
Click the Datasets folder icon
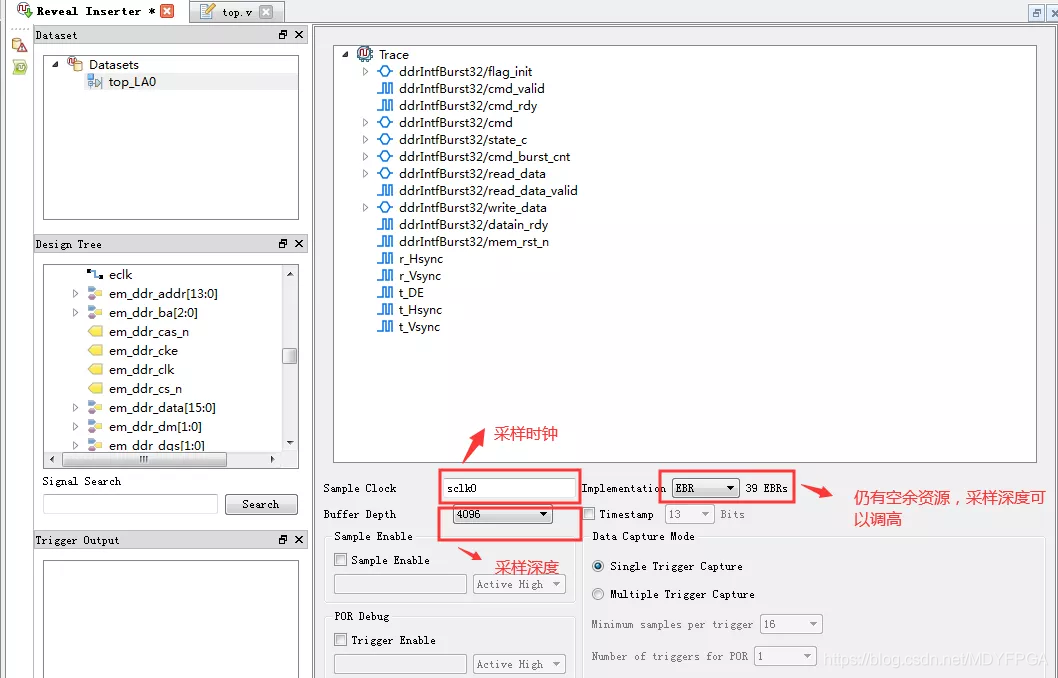point(75,64)
